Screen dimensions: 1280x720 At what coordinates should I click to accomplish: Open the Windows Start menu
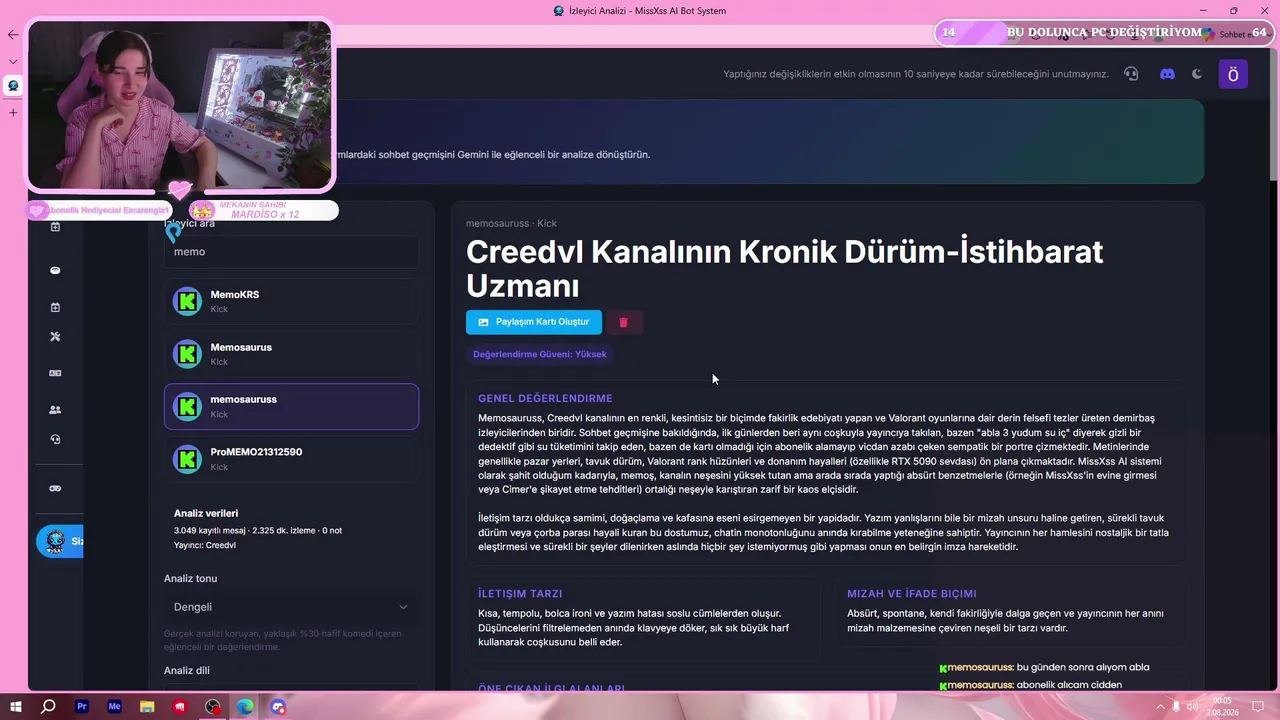[x=16, y=707]
